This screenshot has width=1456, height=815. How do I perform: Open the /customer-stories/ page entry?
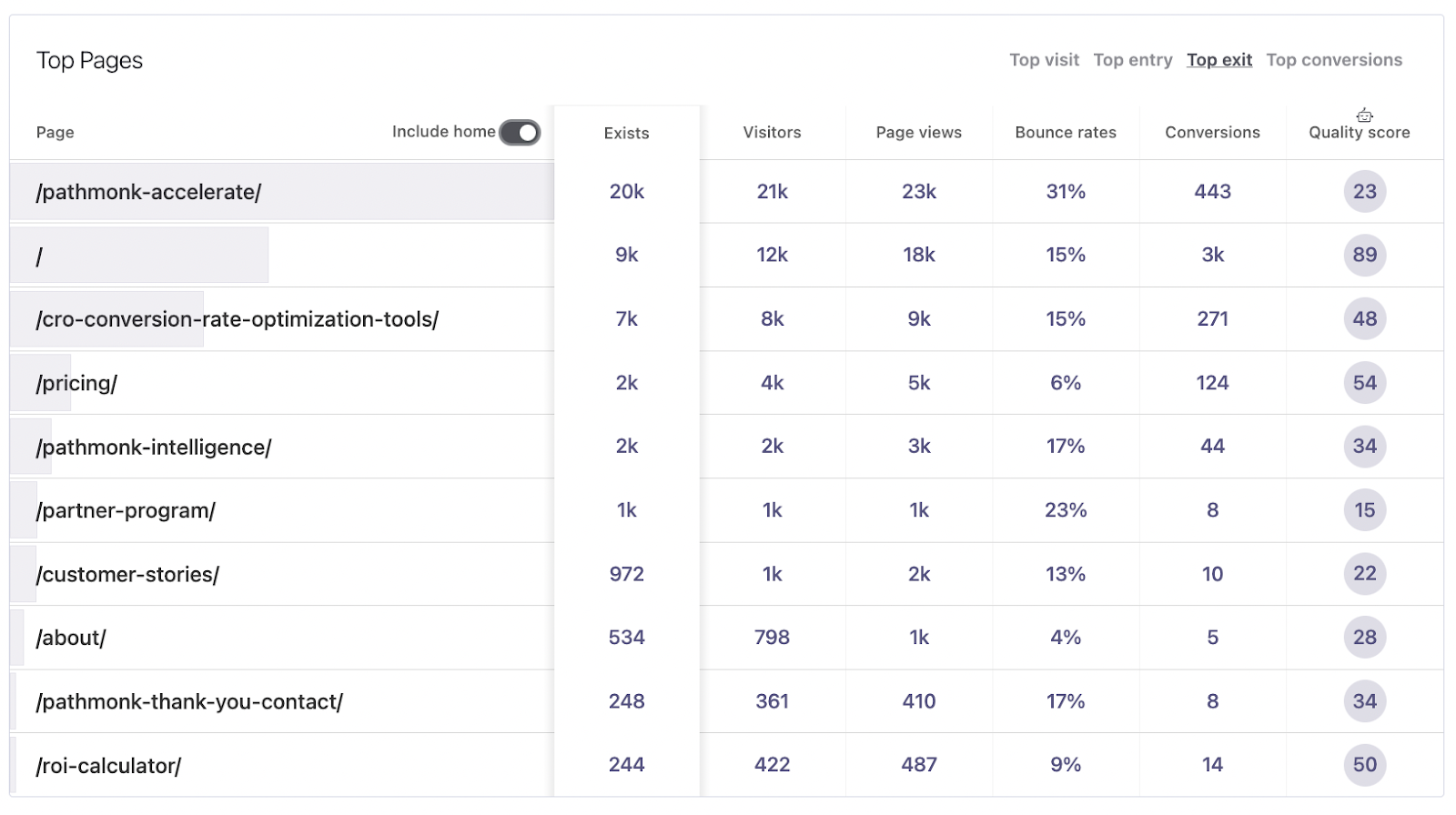127,574
